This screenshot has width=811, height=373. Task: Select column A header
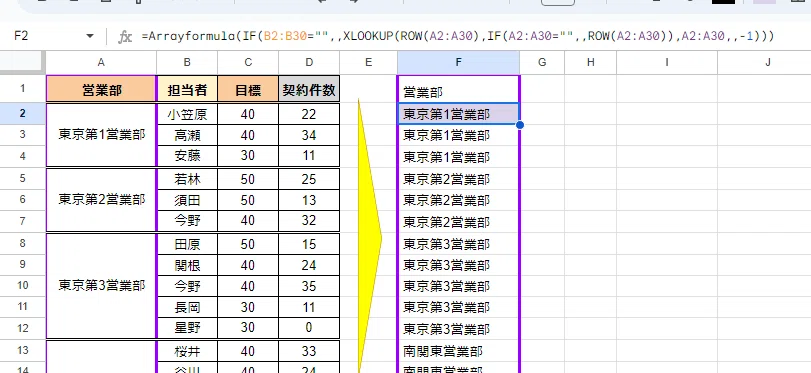point(101,63)
